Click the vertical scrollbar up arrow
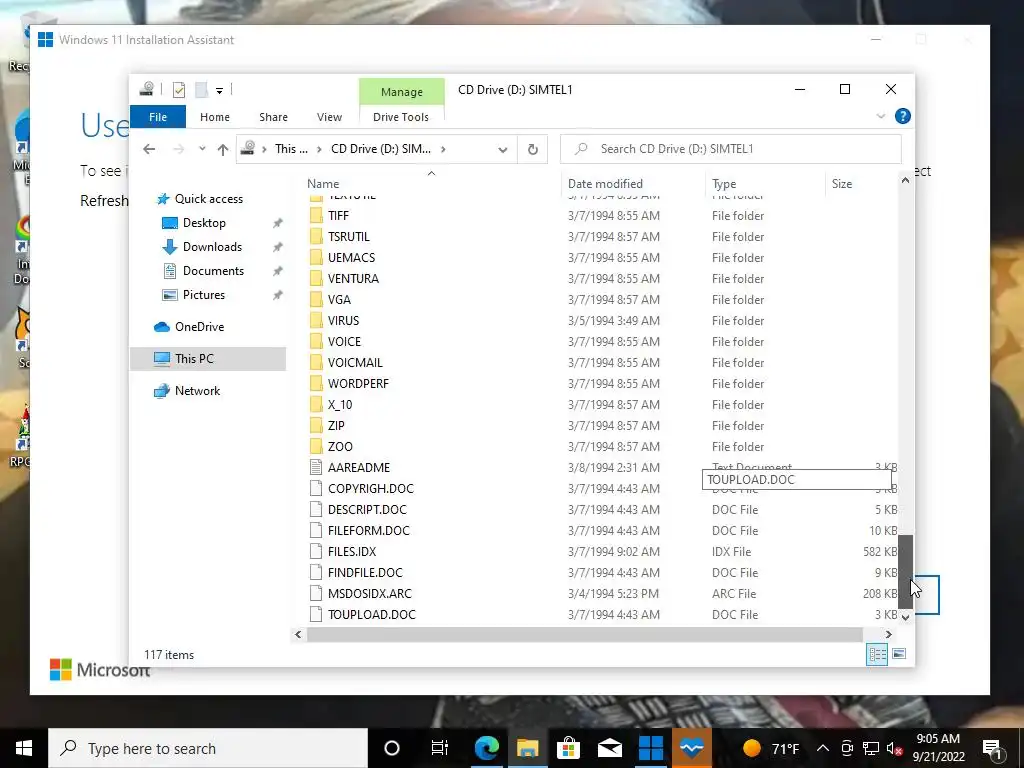Screen dimensions: 1024x768 [905, 180]
